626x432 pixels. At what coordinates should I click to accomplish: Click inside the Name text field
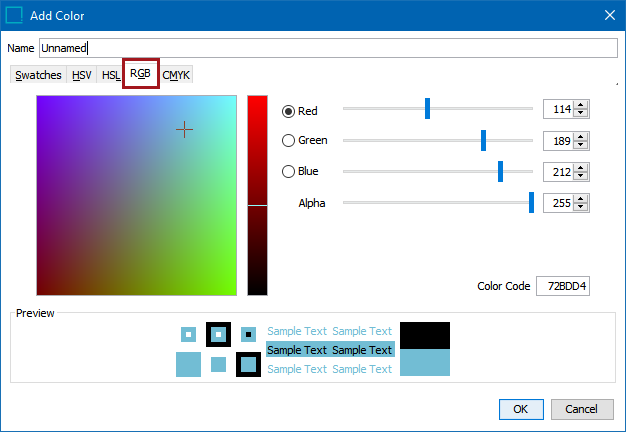(x=330, y=47)
